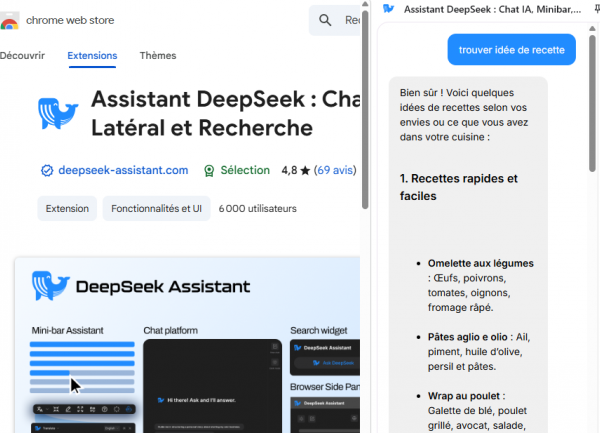Open the DeepSeek Assistant promotional screenshot
Image resolution: width=600 pixels, height=433 pixels.
(187, 345)
